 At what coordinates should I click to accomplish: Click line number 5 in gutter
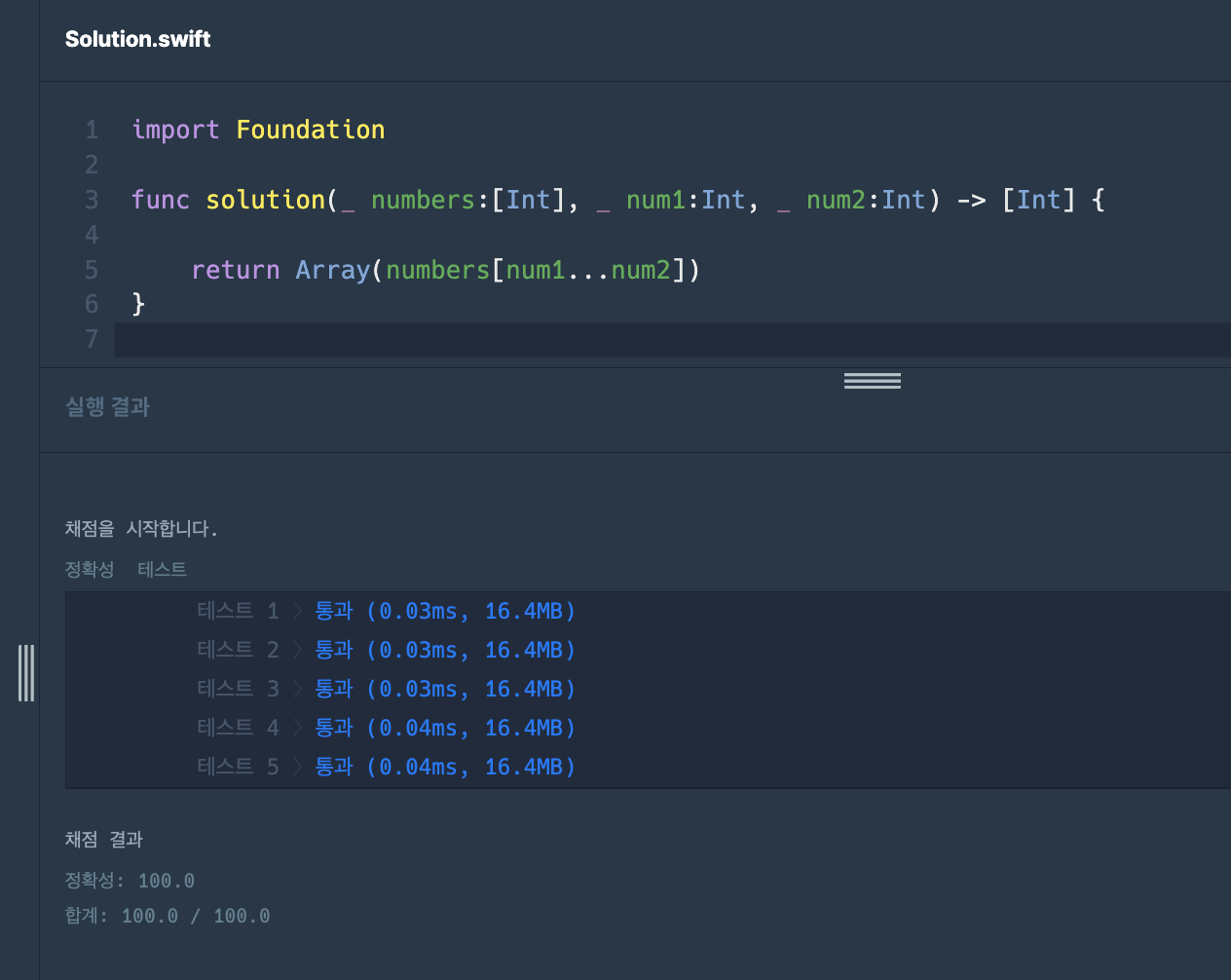(x=92, y=270)
